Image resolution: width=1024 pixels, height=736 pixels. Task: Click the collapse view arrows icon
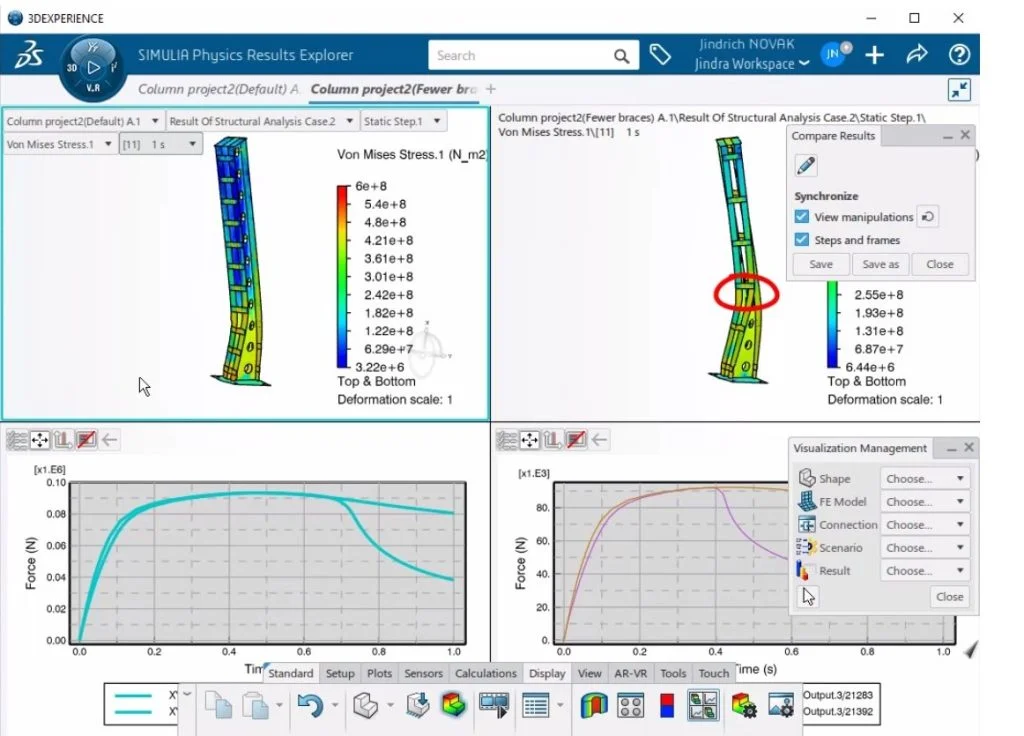[959, 90]
